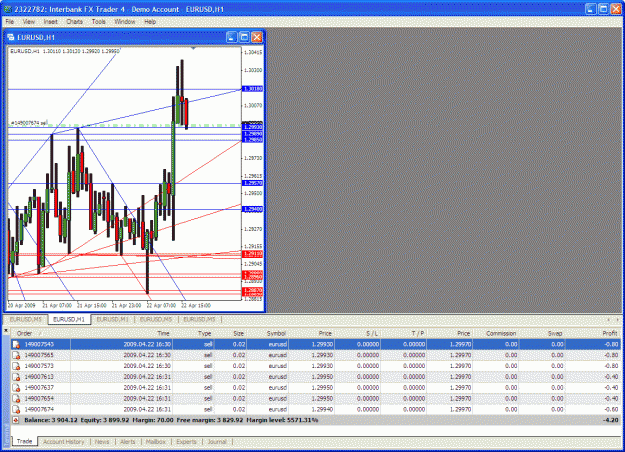Click the 1.29400 price level label
The height and width of the screenshot is (452, 625).
tap(253, 209)
